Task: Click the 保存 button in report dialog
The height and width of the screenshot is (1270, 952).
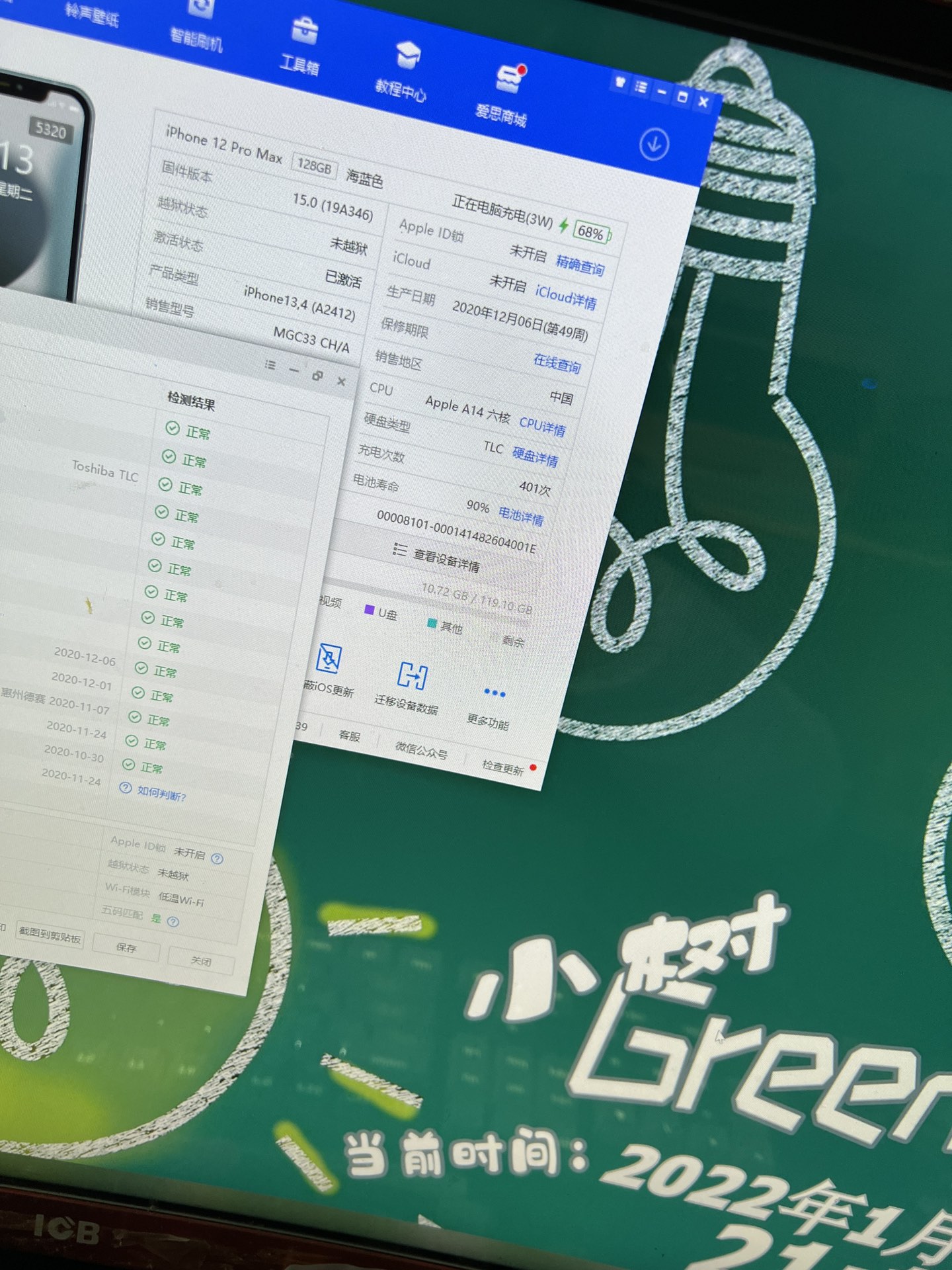Action: click(x=126, y=947)
